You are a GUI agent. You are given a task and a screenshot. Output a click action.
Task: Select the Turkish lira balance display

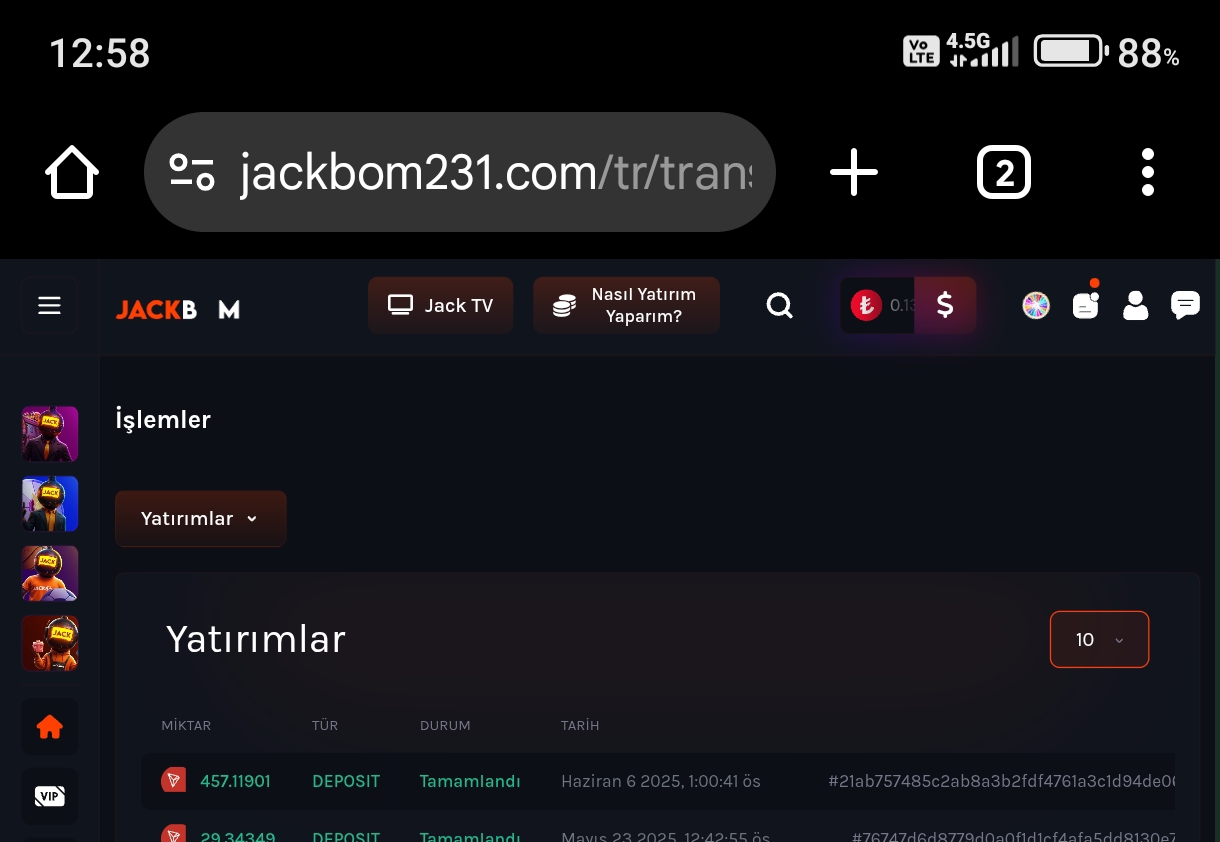[878, 305]
